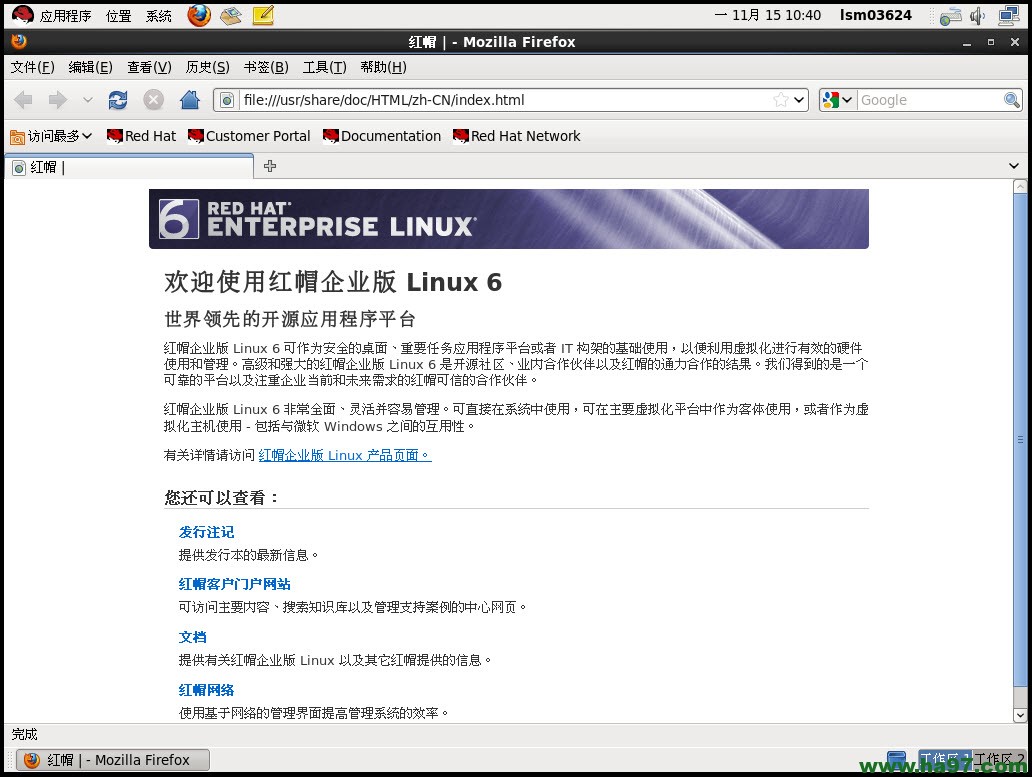Viewport: 1032px width, 777px height.
Task: Open the 系统 panel menu
Action: 159,16
